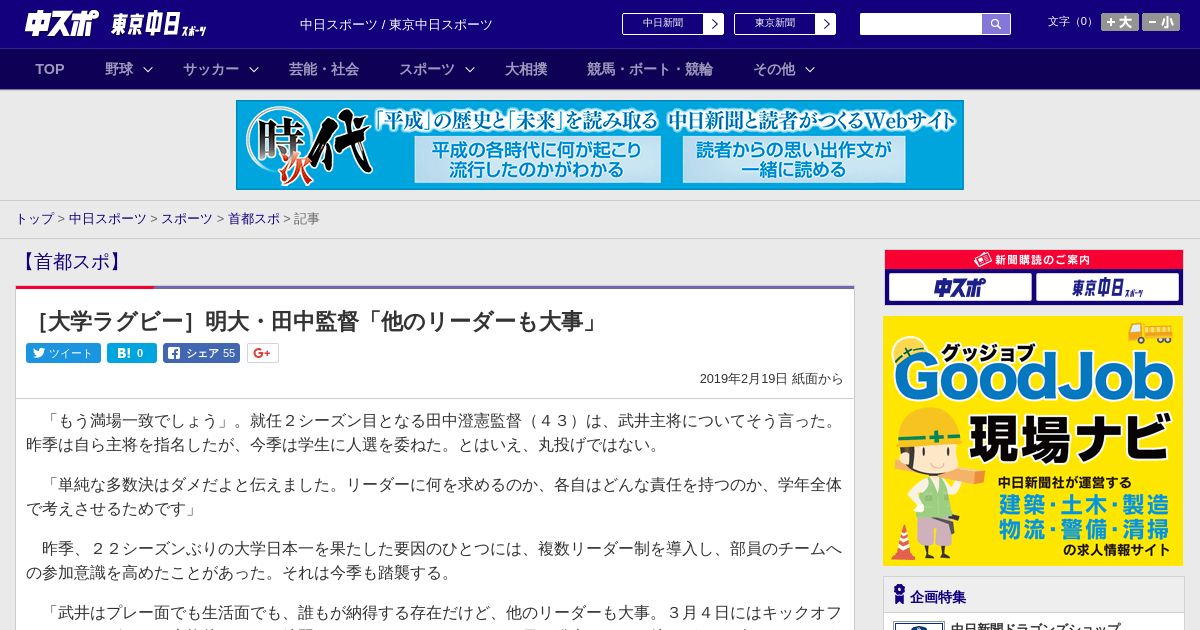The image size is (1200, 630).
Task: Click the 企画特集 ribbon icon
Action: pos(899,595)
